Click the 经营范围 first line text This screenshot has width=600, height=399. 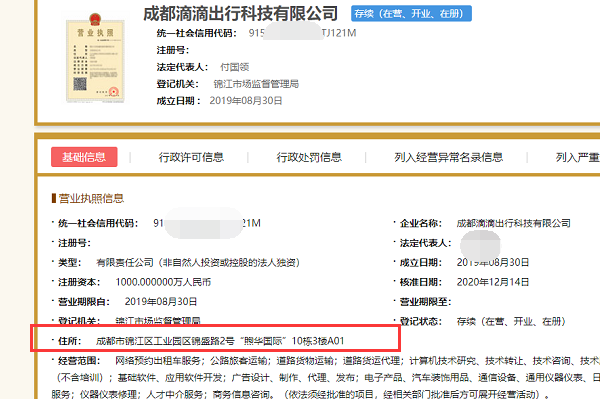(357, 360)
